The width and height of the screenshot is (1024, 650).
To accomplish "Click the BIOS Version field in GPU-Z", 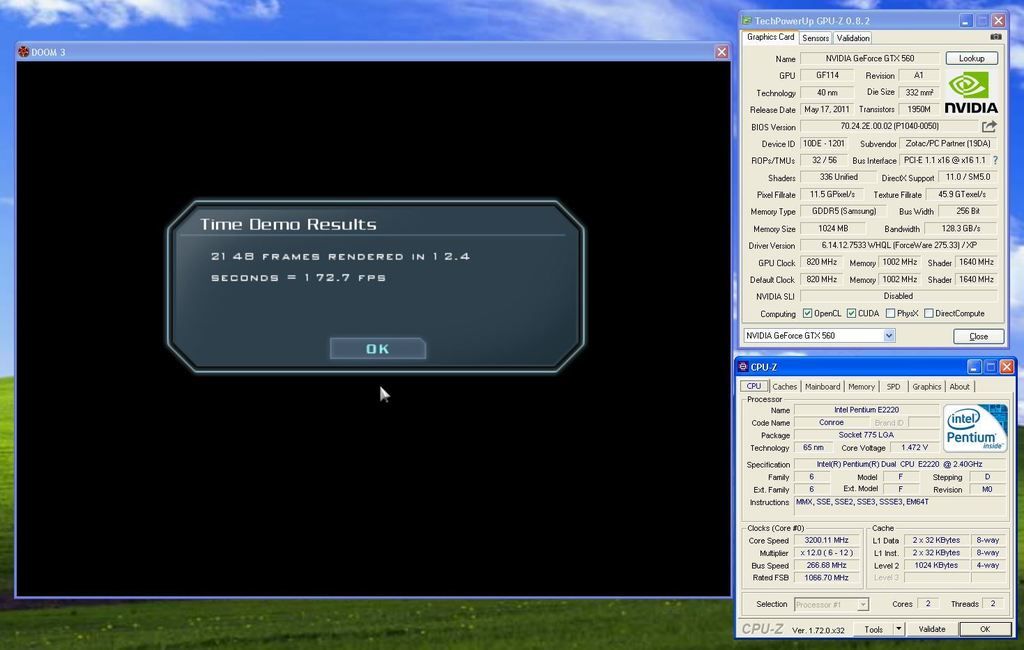I will pyautogui.click(x=889, y=126).
